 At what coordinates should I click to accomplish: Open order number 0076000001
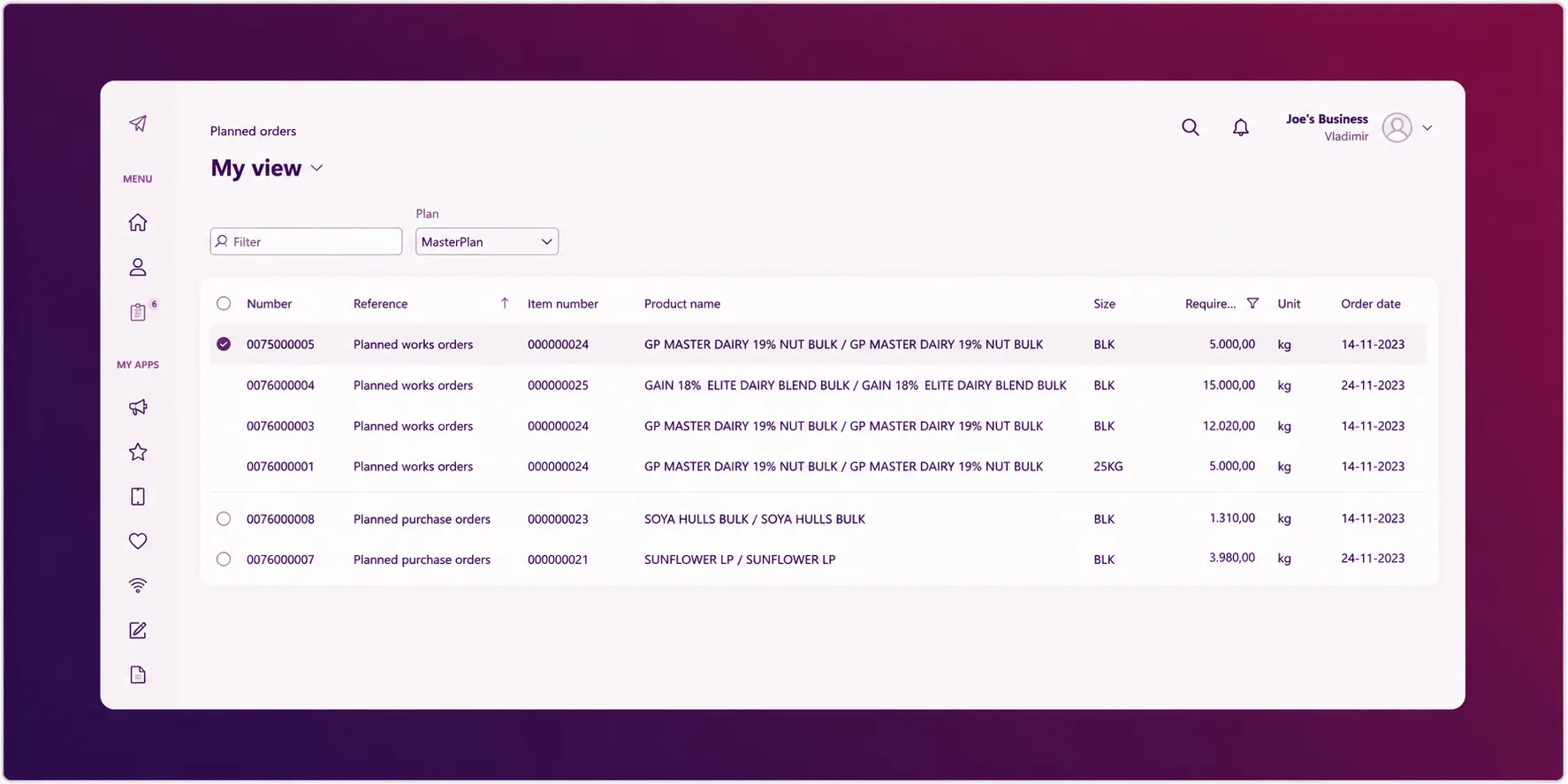(x=280, y=467)
